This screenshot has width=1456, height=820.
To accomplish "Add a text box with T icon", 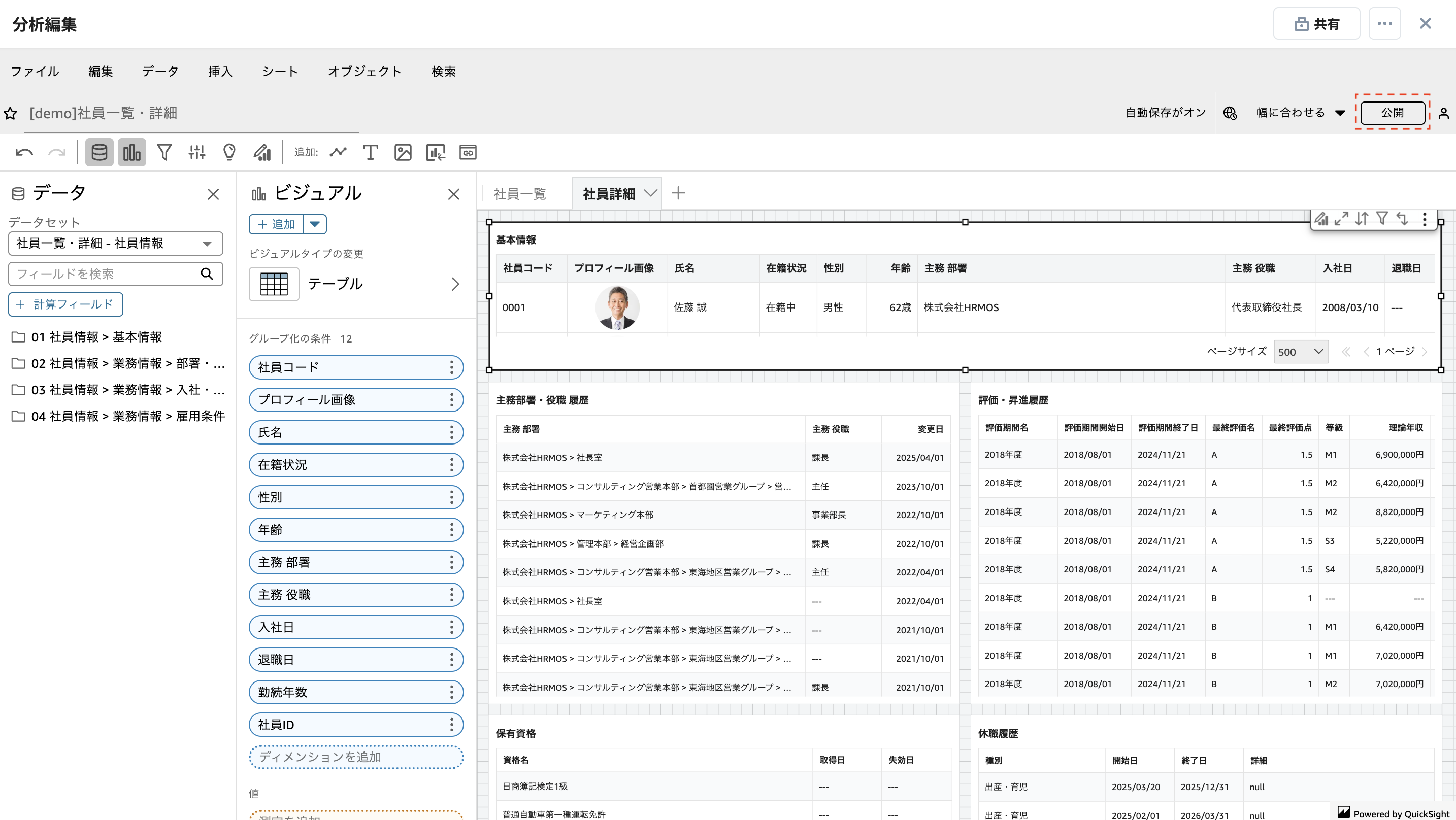I will (370, 153).
